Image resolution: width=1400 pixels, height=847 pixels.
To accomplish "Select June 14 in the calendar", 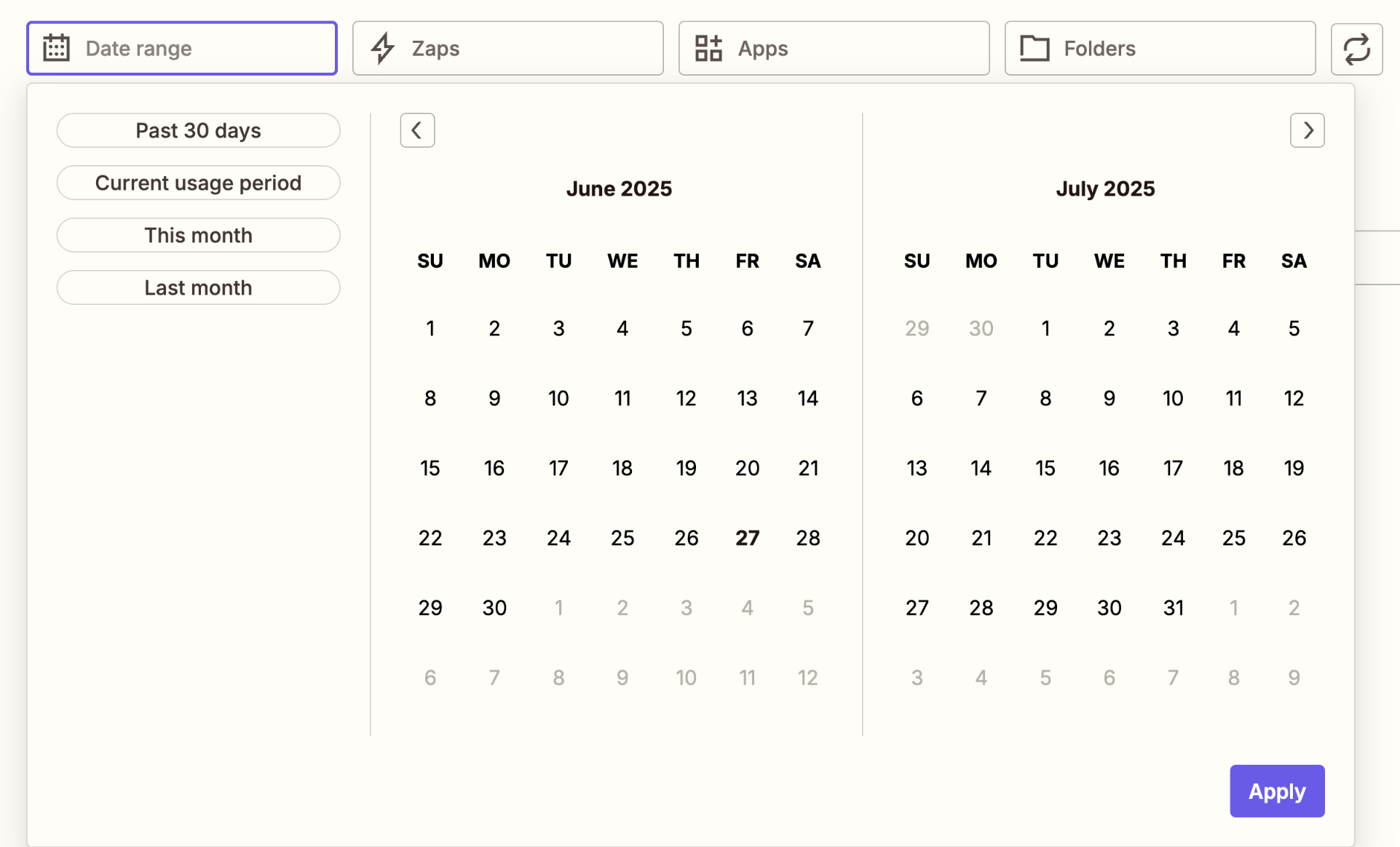I will pos(808,399).
